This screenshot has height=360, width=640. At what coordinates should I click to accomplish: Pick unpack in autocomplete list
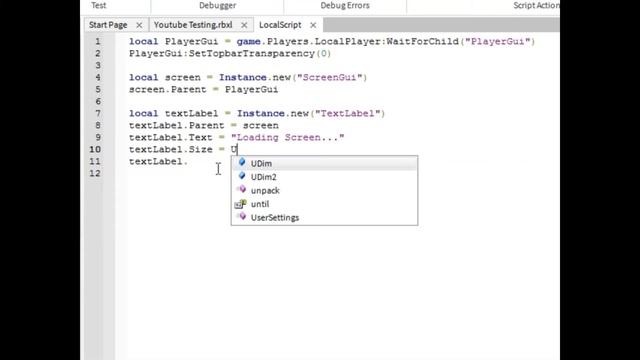324,190
